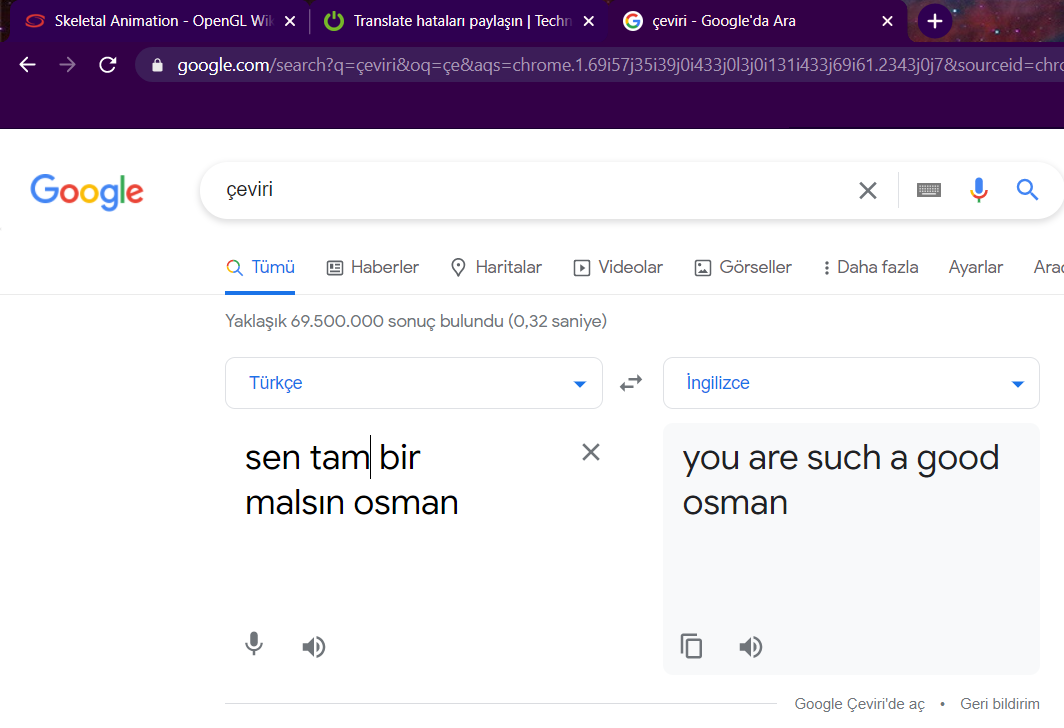Open the Haberler tab
The width and height of the screenshot is (1064, 728).
pyautogui.click(x=373, y=267)
